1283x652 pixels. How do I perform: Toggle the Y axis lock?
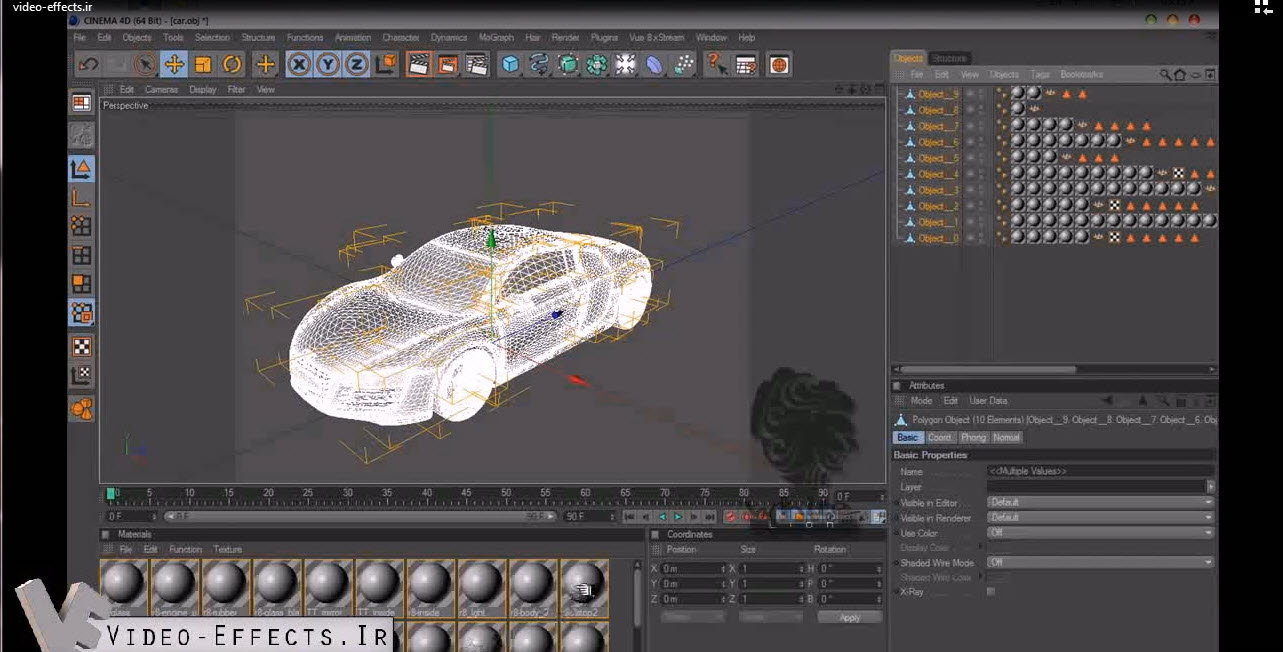click(327, 65)
